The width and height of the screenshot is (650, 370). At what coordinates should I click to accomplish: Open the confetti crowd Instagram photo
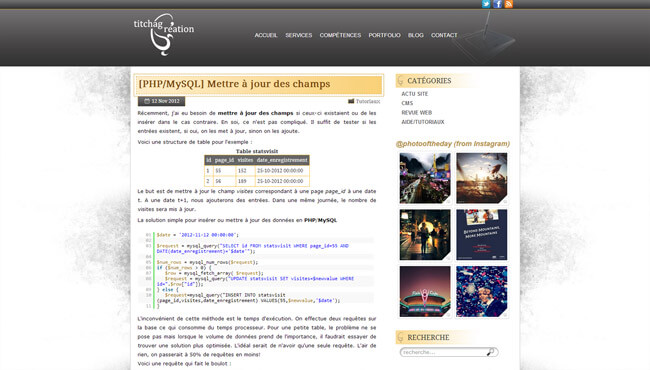(x=482, y=292)
